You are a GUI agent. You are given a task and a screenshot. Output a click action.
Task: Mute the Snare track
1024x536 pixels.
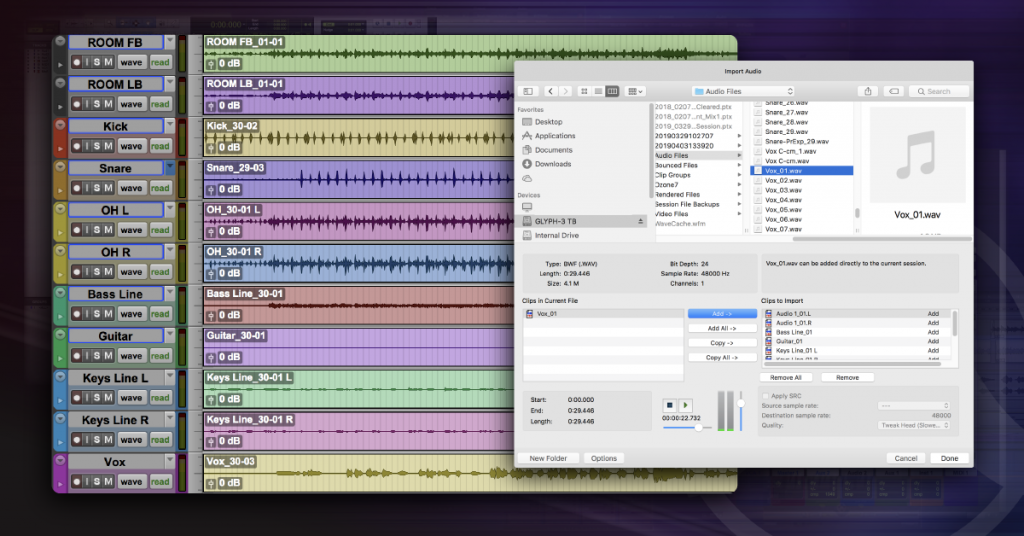[108, 188]
